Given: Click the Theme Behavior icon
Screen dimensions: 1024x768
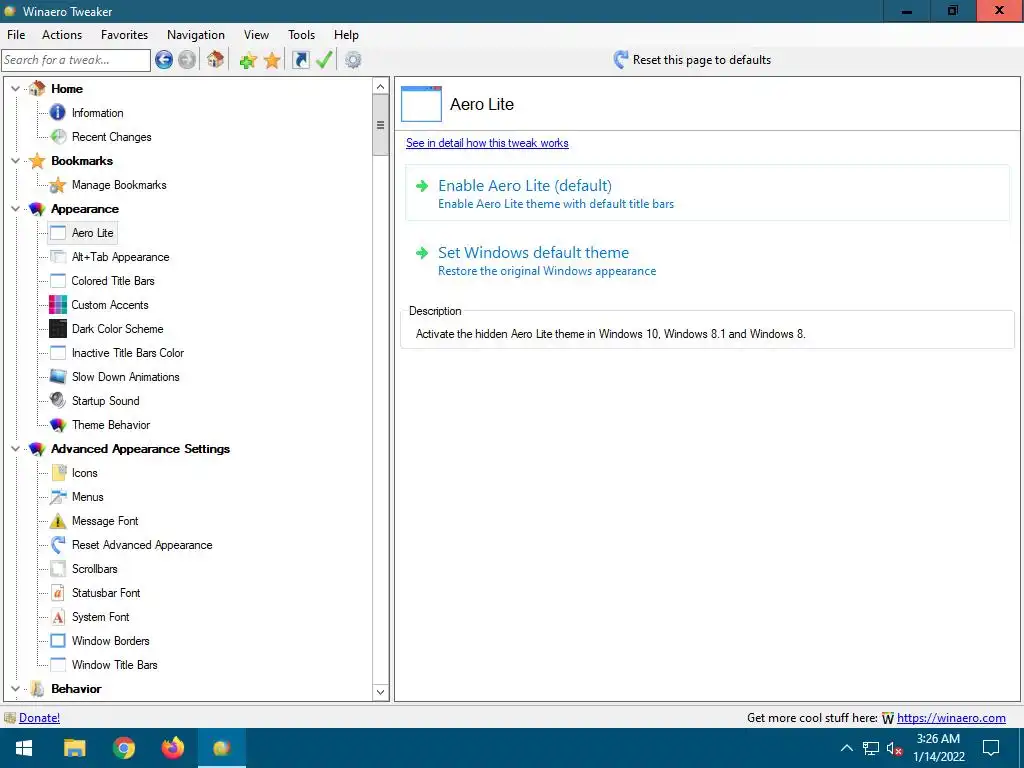Looking at the screenshot, I should click(57, 424).
